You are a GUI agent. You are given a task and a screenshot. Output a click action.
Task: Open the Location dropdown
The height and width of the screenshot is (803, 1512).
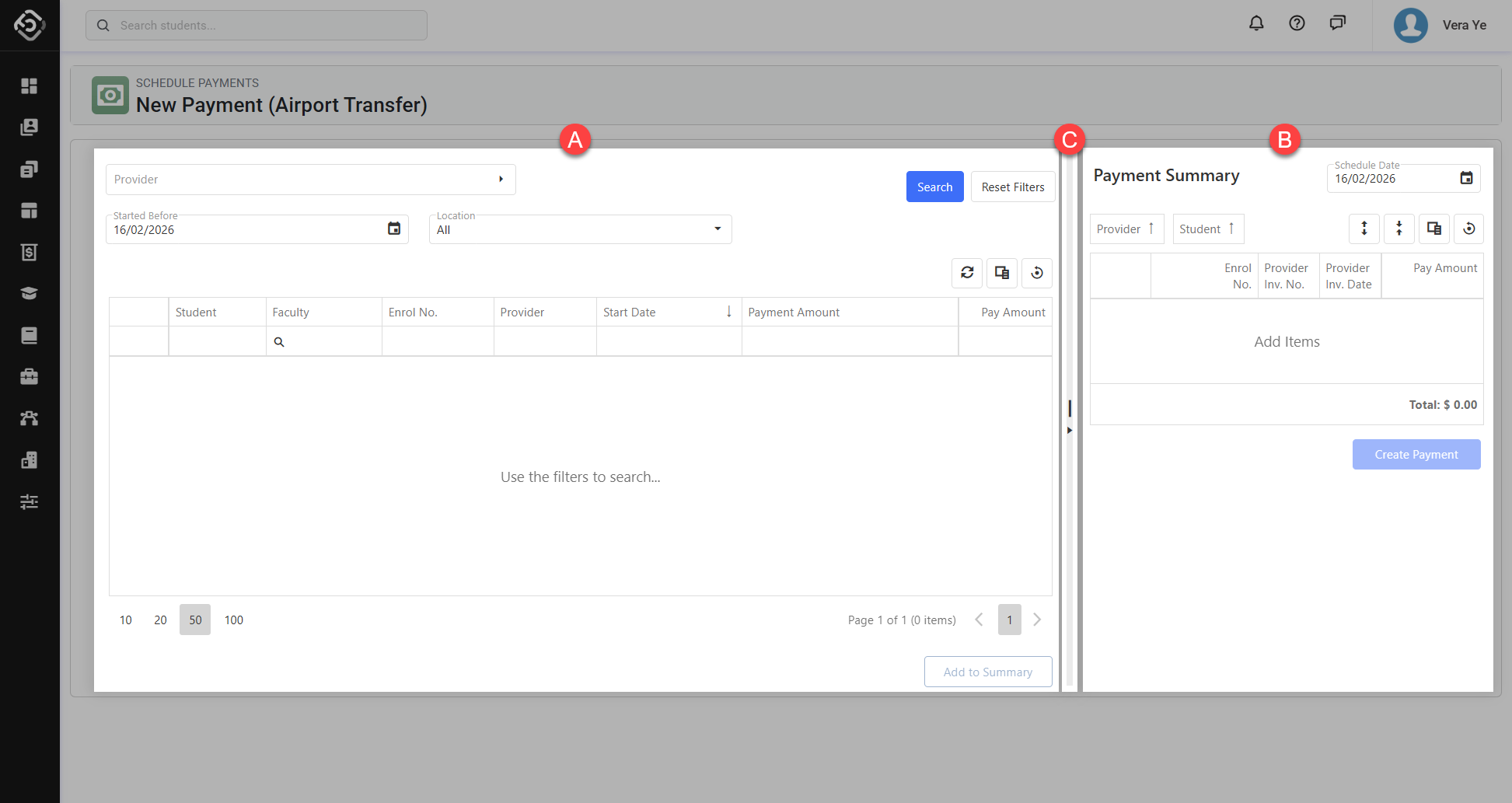click(x=717, y=229)
